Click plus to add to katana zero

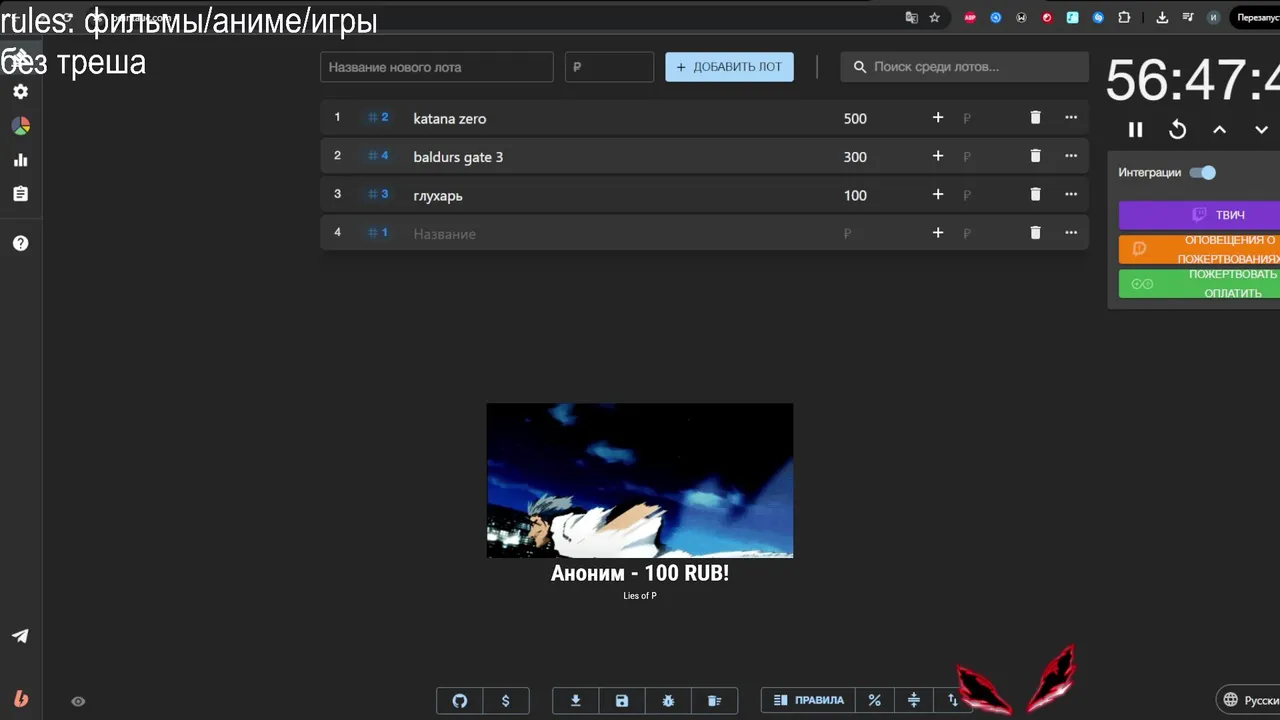coord(938,117)
